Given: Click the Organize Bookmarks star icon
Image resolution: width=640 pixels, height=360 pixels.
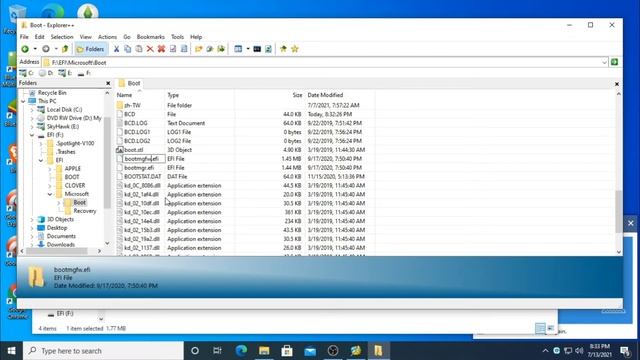Looking at the screenshot, I should pyautogui.click(x=295, y=49).
